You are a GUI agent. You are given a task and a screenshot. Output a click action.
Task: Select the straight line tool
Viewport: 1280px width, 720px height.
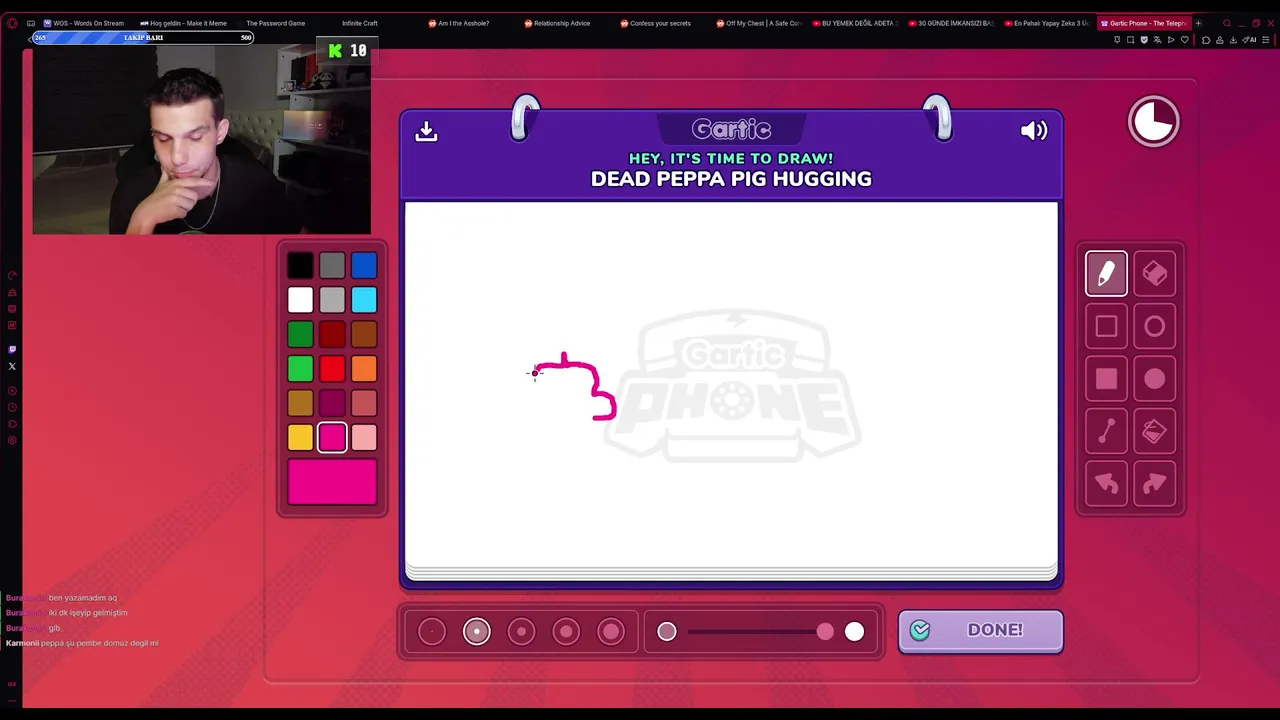click(x=1106, y=431)
